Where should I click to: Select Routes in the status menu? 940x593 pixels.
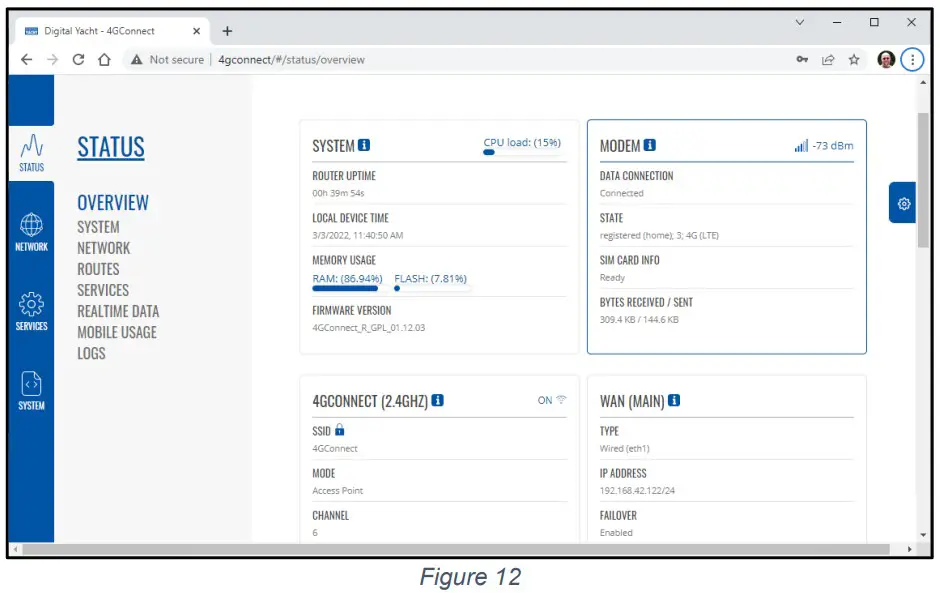pos(98,269)
